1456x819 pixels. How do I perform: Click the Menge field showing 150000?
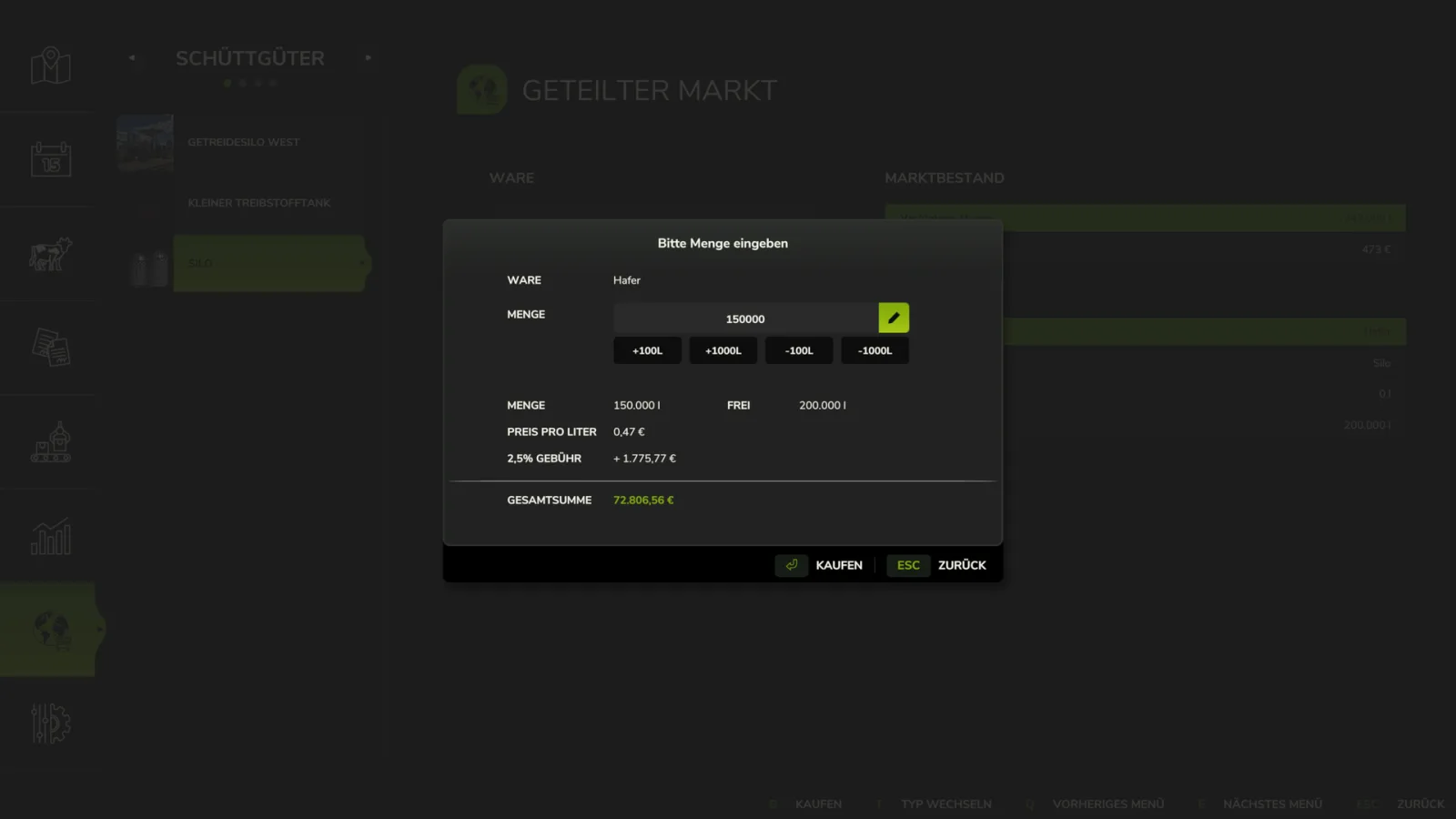point(745,318)
